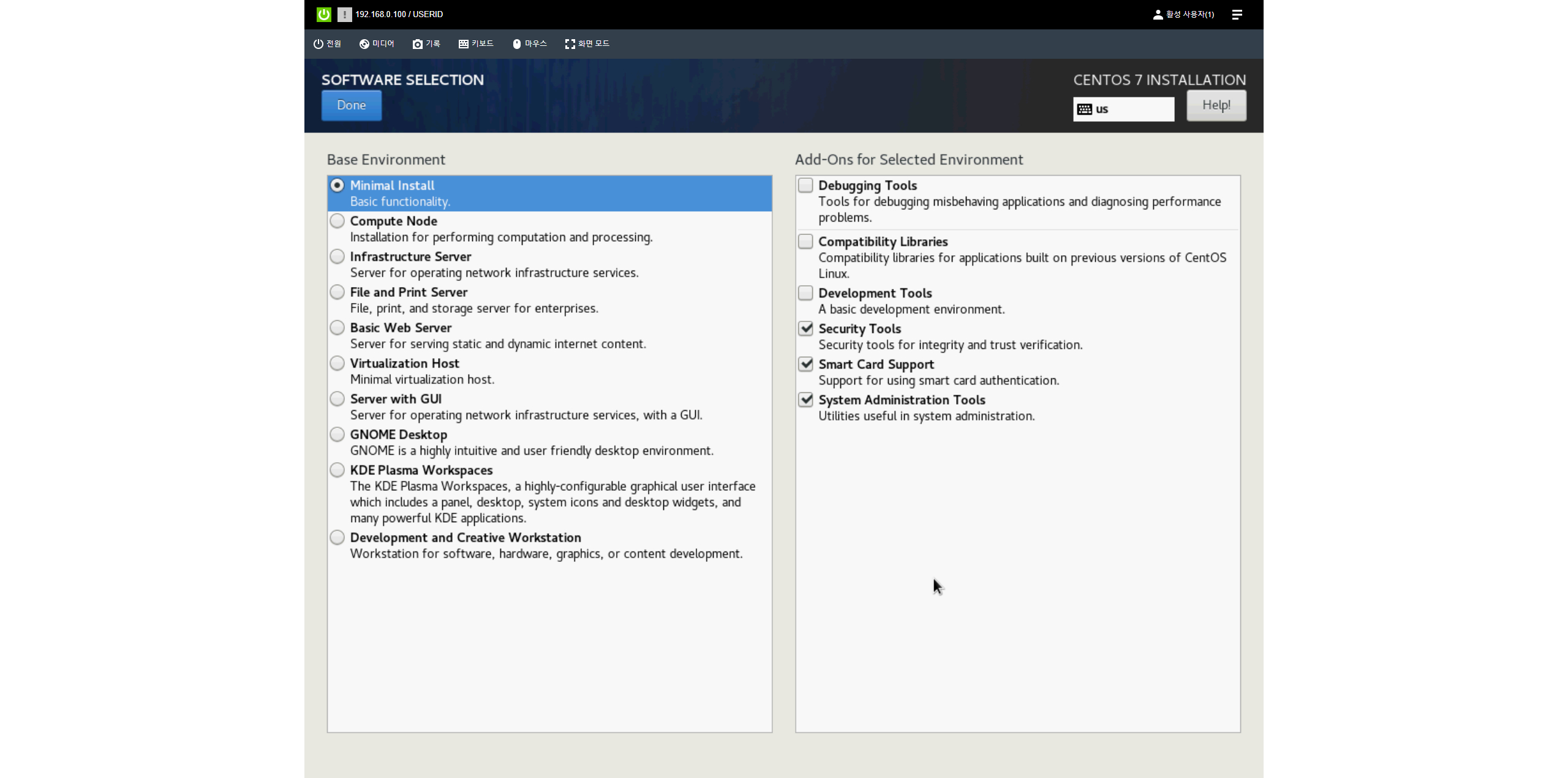Select Server with GUI environment
Image resolution: width=1568 pixels, height=778 pixels.
click(x=337, y=398)
